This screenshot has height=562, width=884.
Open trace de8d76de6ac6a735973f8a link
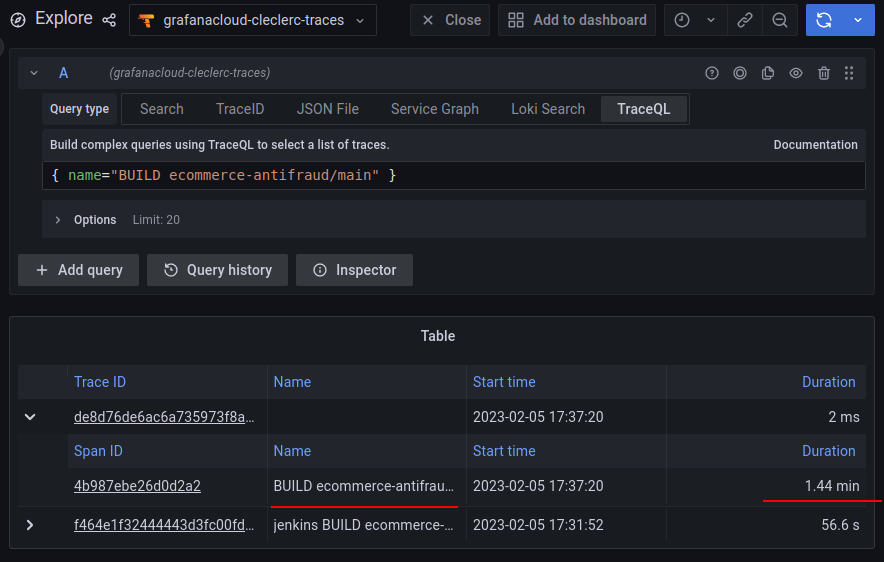[x=164, y=417]
